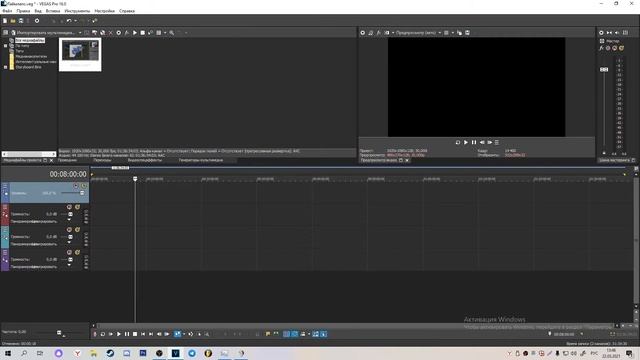
Task: Switch to the Переходы tab
Action: pos(102,160)
